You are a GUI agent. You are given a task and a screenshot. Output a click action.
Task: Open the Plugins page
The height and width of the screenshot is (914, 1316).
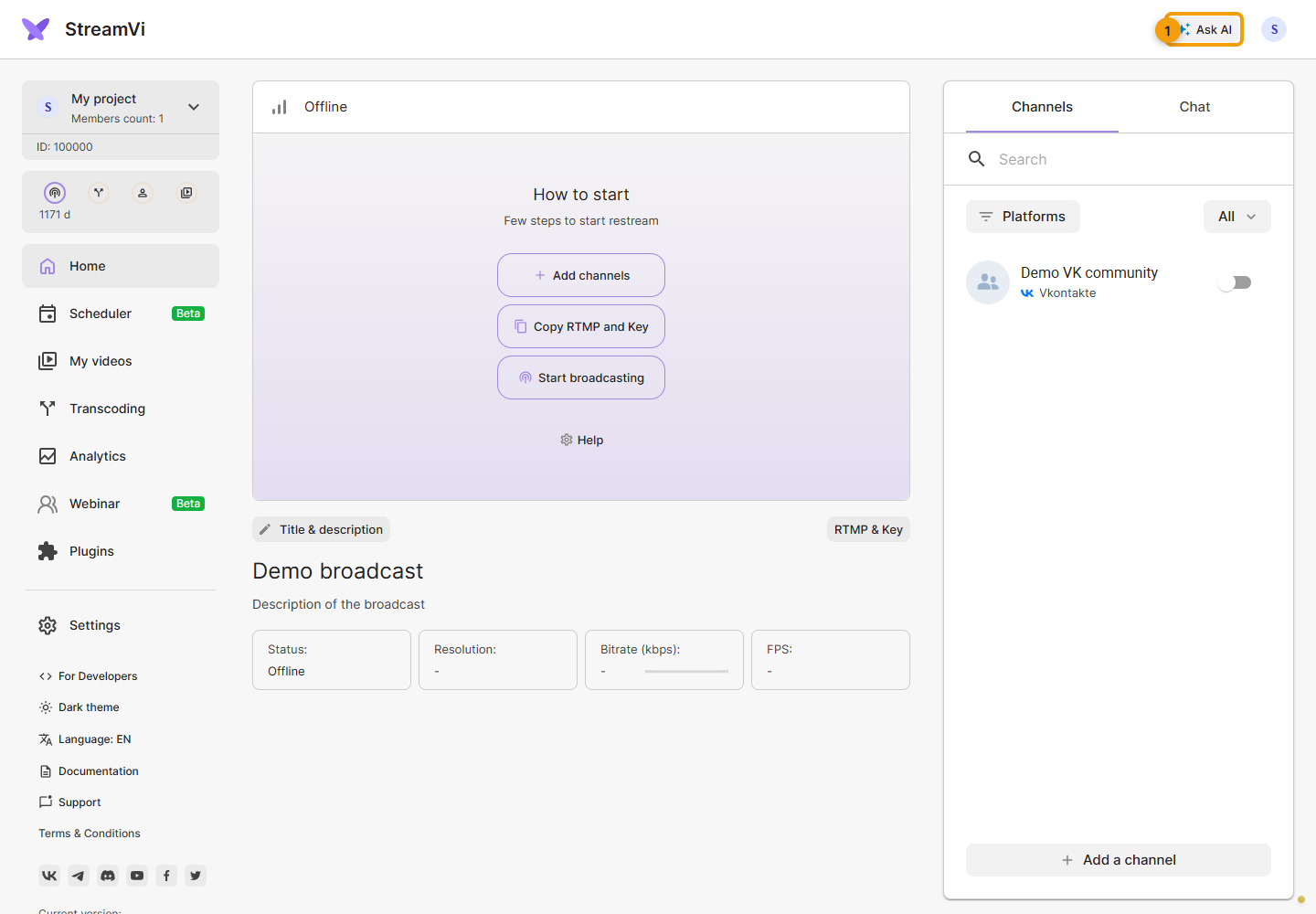(121, 551)
